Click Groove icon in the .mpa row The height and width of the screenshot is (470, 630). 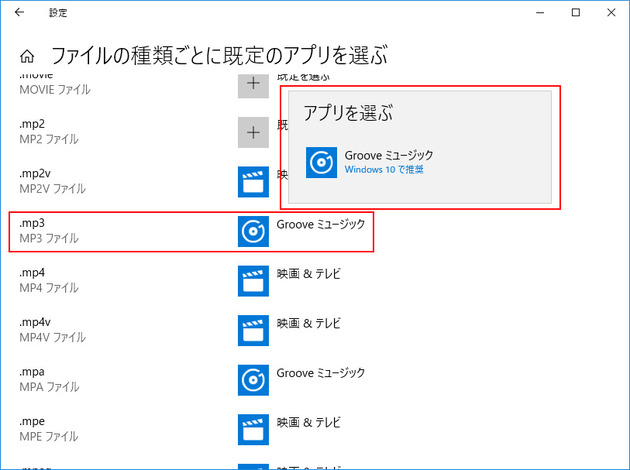pos(253,380)
